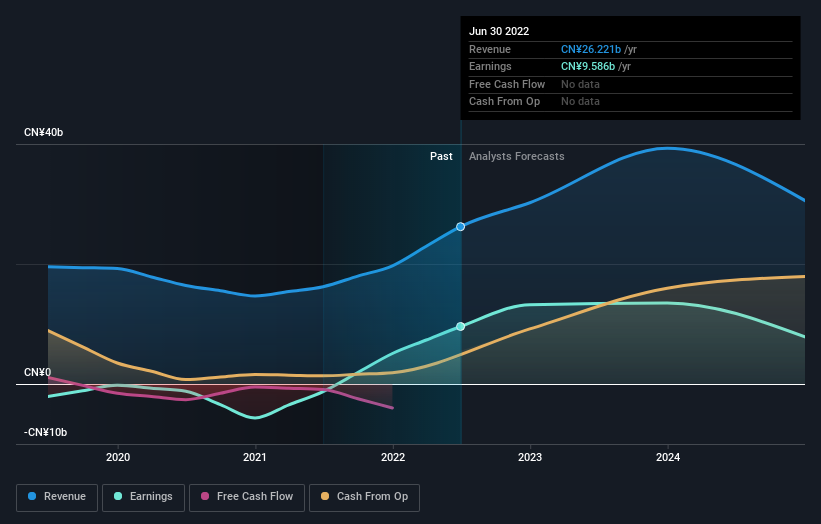Select the Earnings data point marker at Jun 2022
Image resolution: width=821 pixels, height=524 pixels.
tap(460, 327)
